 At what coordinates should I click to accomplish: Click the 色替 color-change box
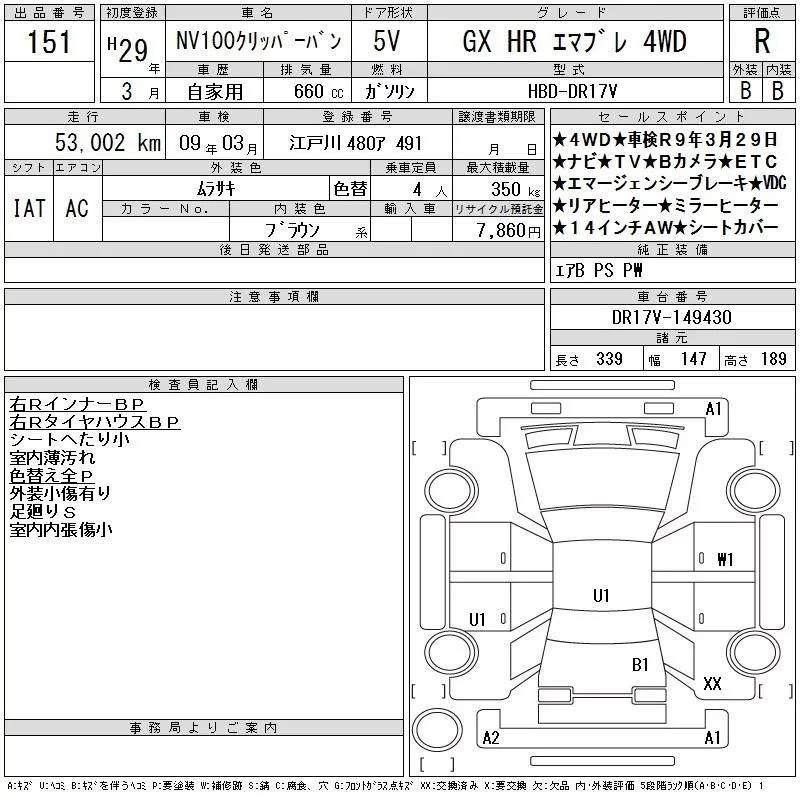(350, 189)
